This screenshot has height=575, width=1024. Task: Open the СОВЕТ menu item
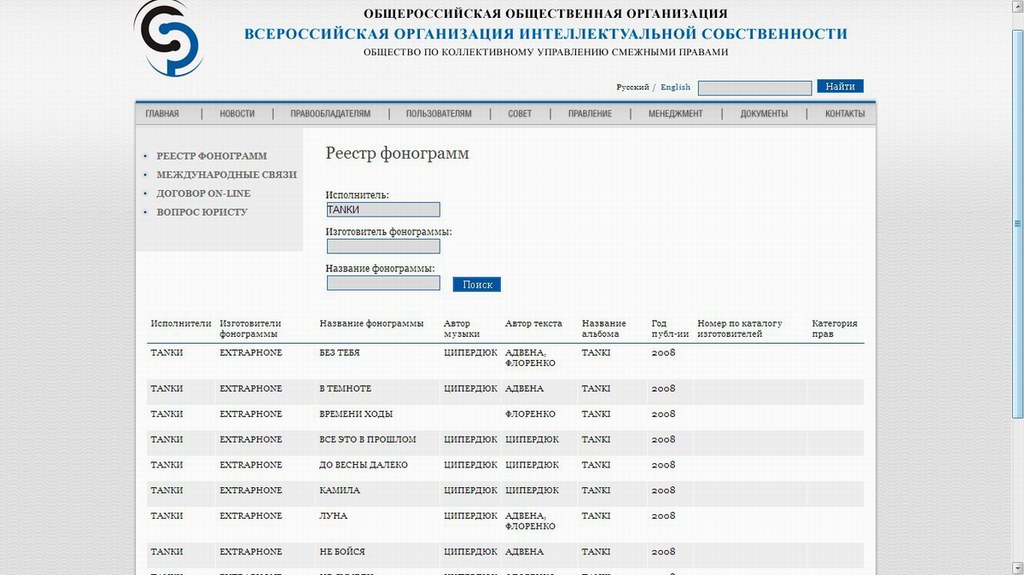520,114
